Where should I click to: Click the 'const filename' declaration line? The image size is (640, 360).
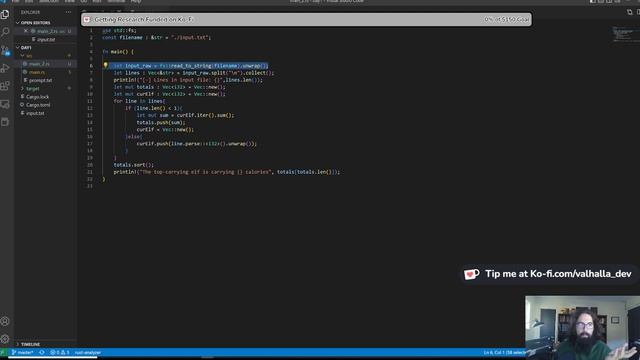click(x=157, y=38)
